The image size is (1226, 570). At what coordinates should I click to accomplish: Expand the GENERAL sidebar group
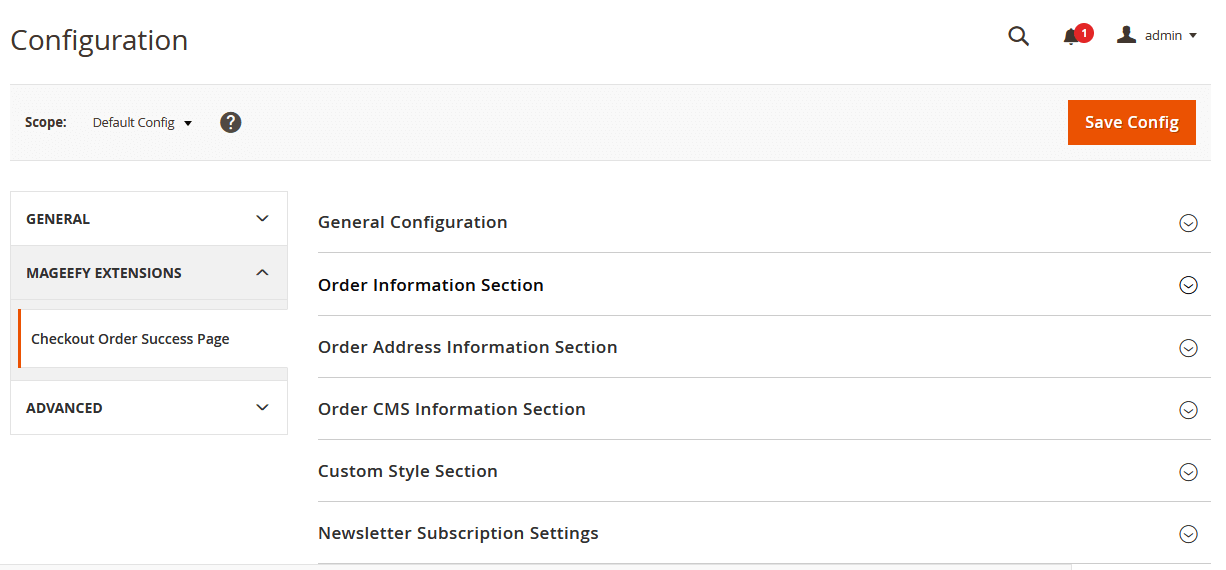[149, 219]
